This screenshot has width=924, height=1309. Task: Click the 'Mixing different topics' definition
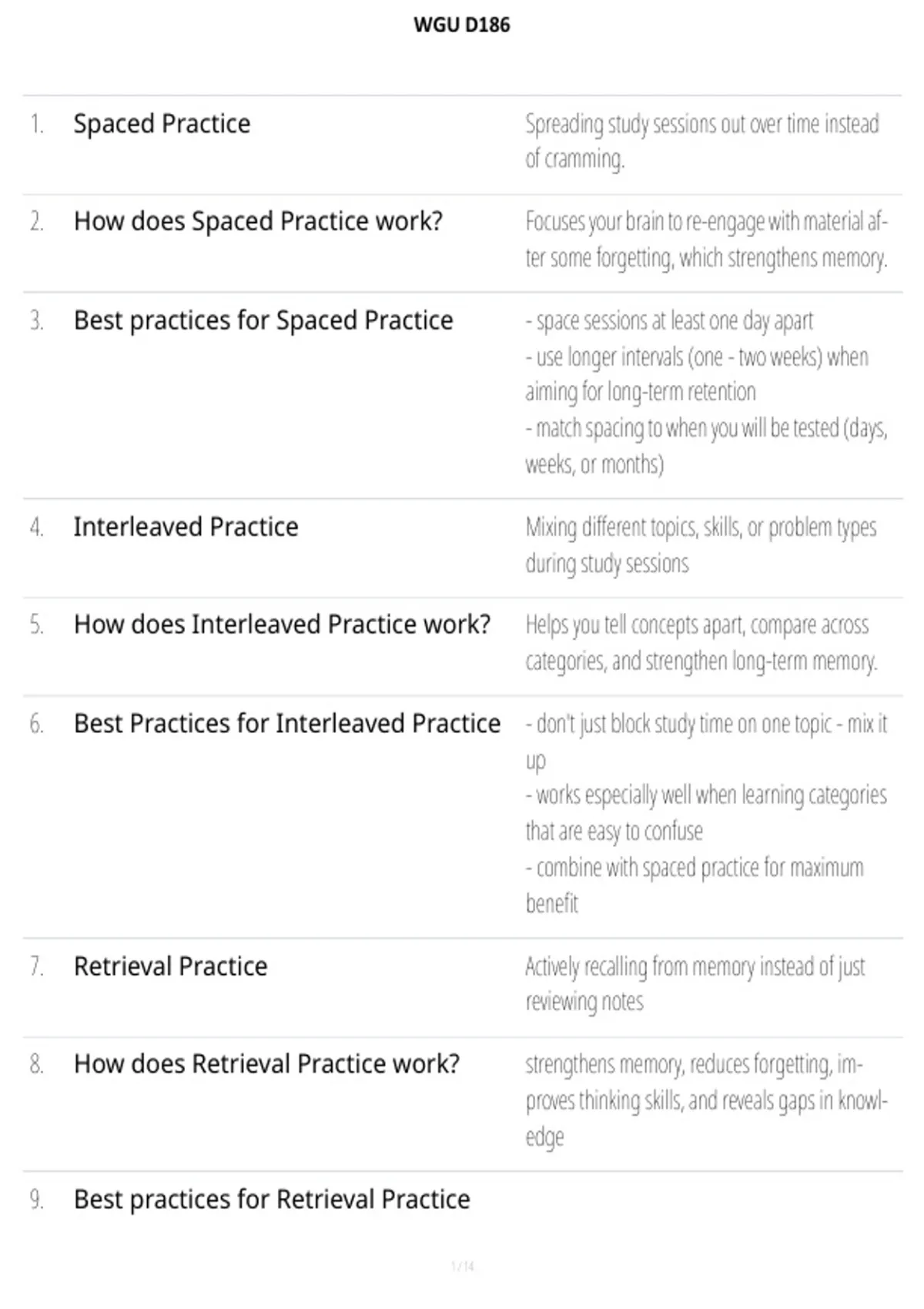701,545
